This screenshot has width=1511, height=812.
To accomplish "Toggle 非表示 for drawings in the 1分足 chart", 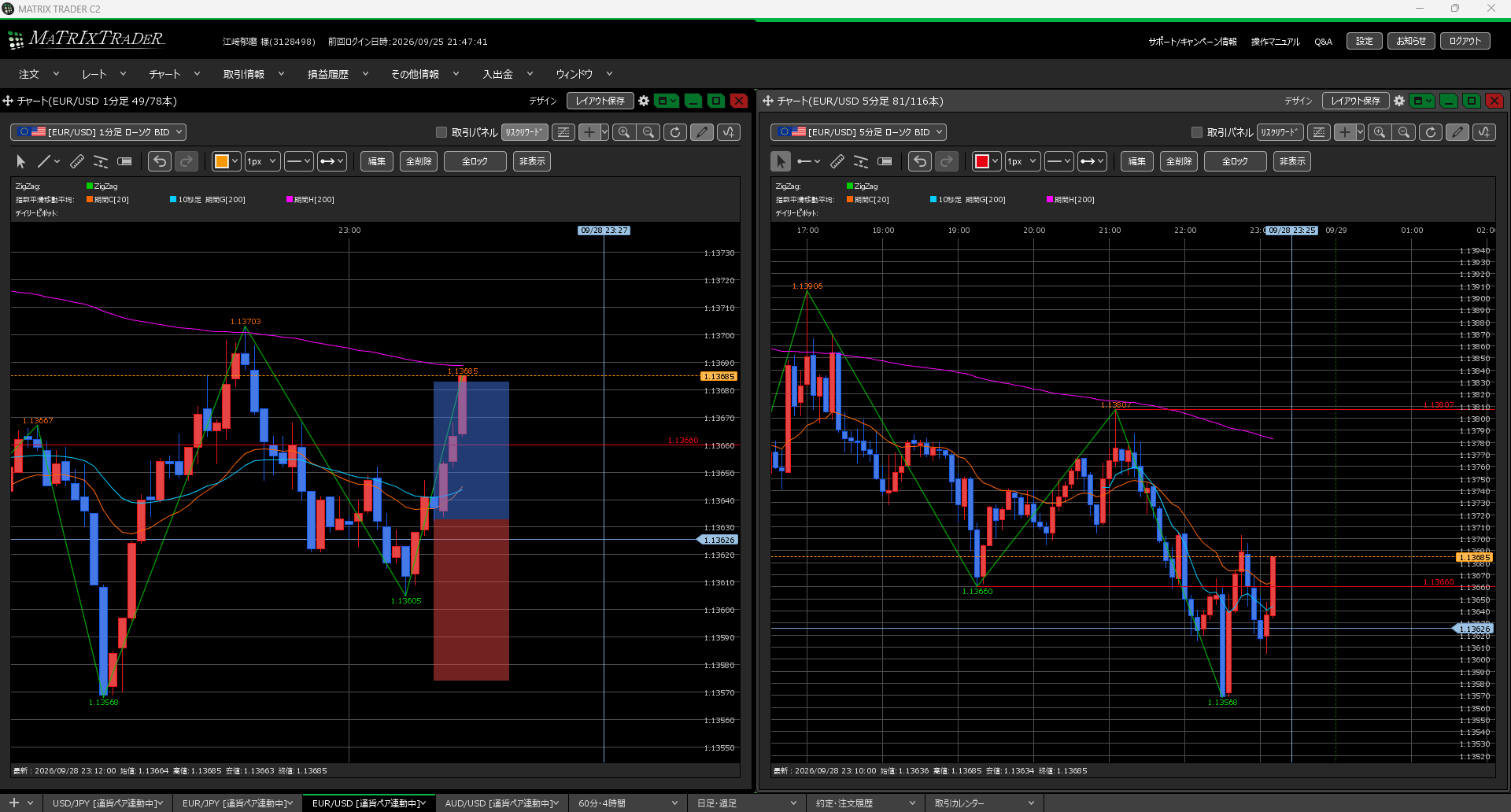I will pyautogui.click(x=532, y=161).
